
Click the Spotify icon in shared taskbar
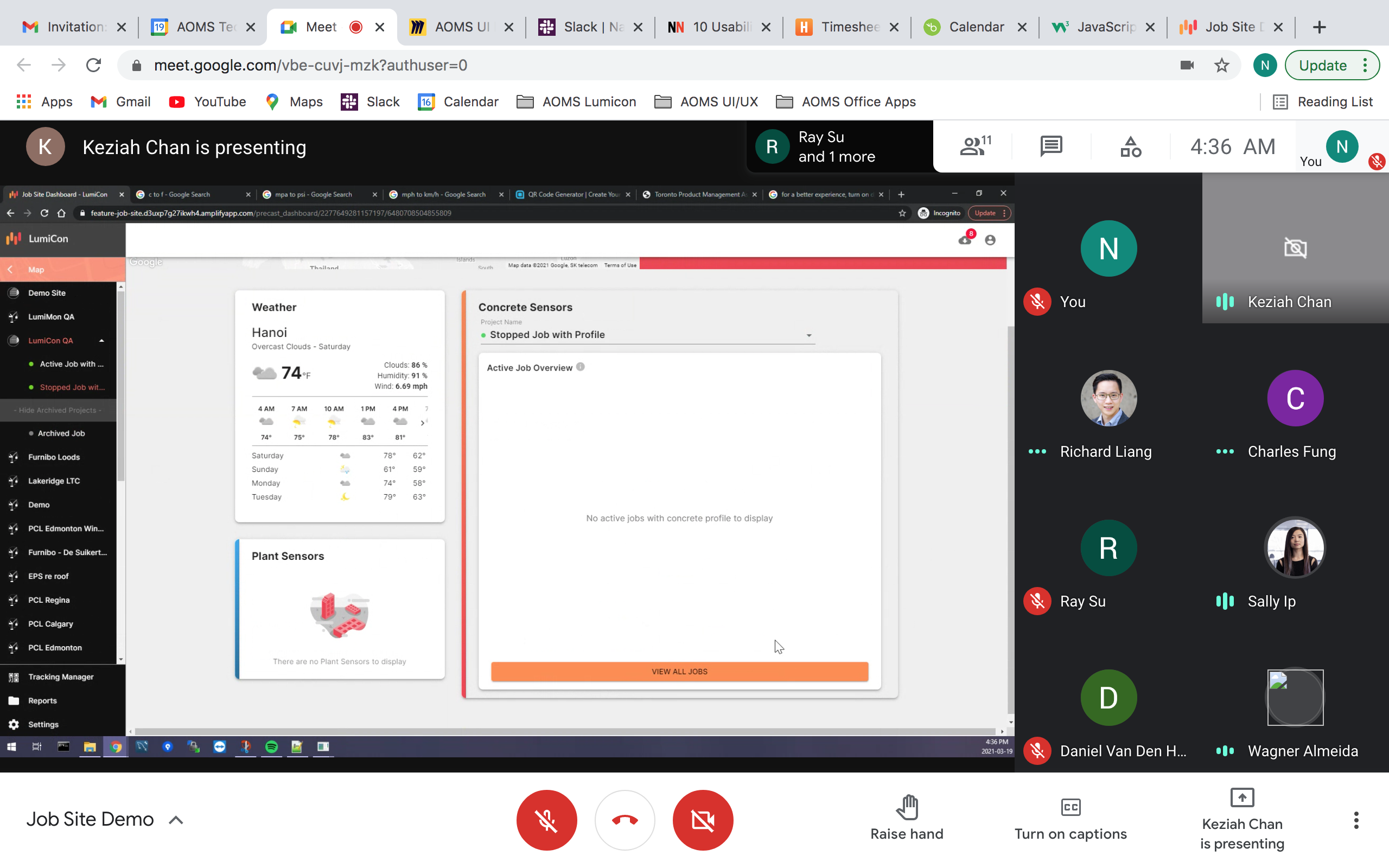pyautogui.click(x=271, y=746)
